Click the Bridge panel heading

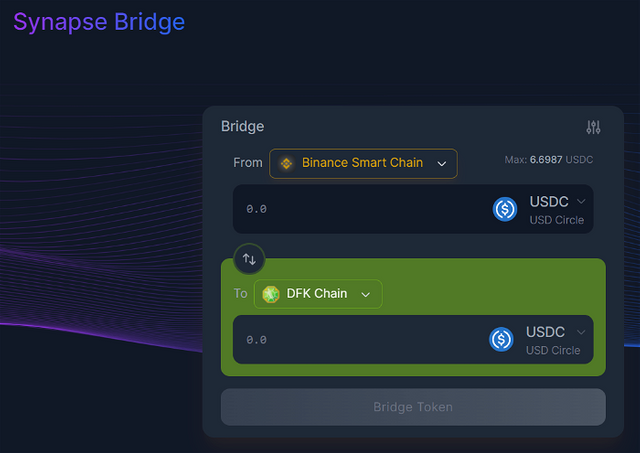242,127
